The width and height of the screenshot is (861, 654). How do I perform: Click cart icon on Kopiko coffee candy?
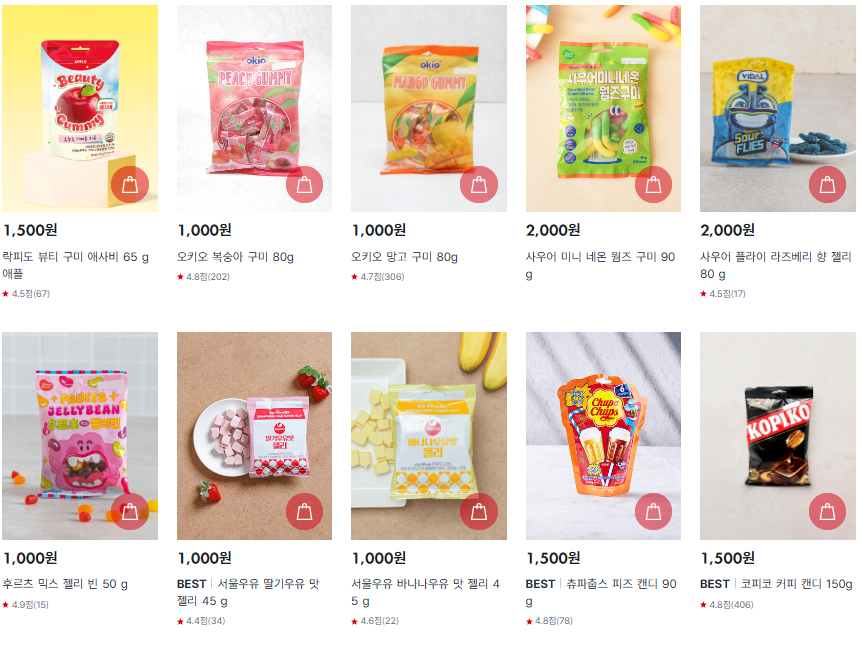(x=828, y=512)
